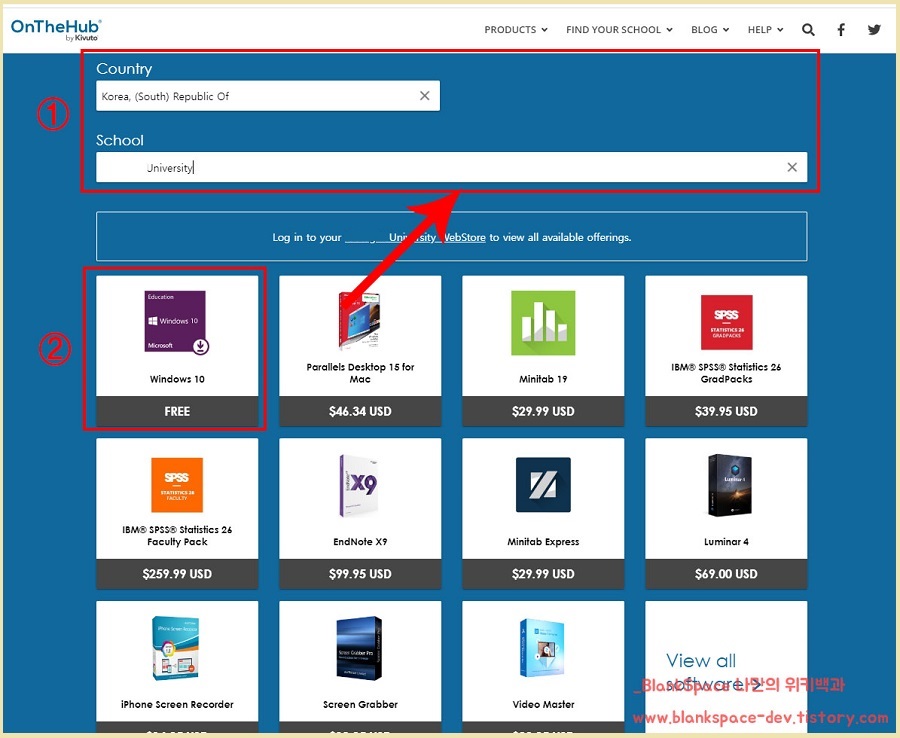Go to OnTheHub home logo
Screen dimensions: 900x738
pyautogui.click(x=56, y=29)
